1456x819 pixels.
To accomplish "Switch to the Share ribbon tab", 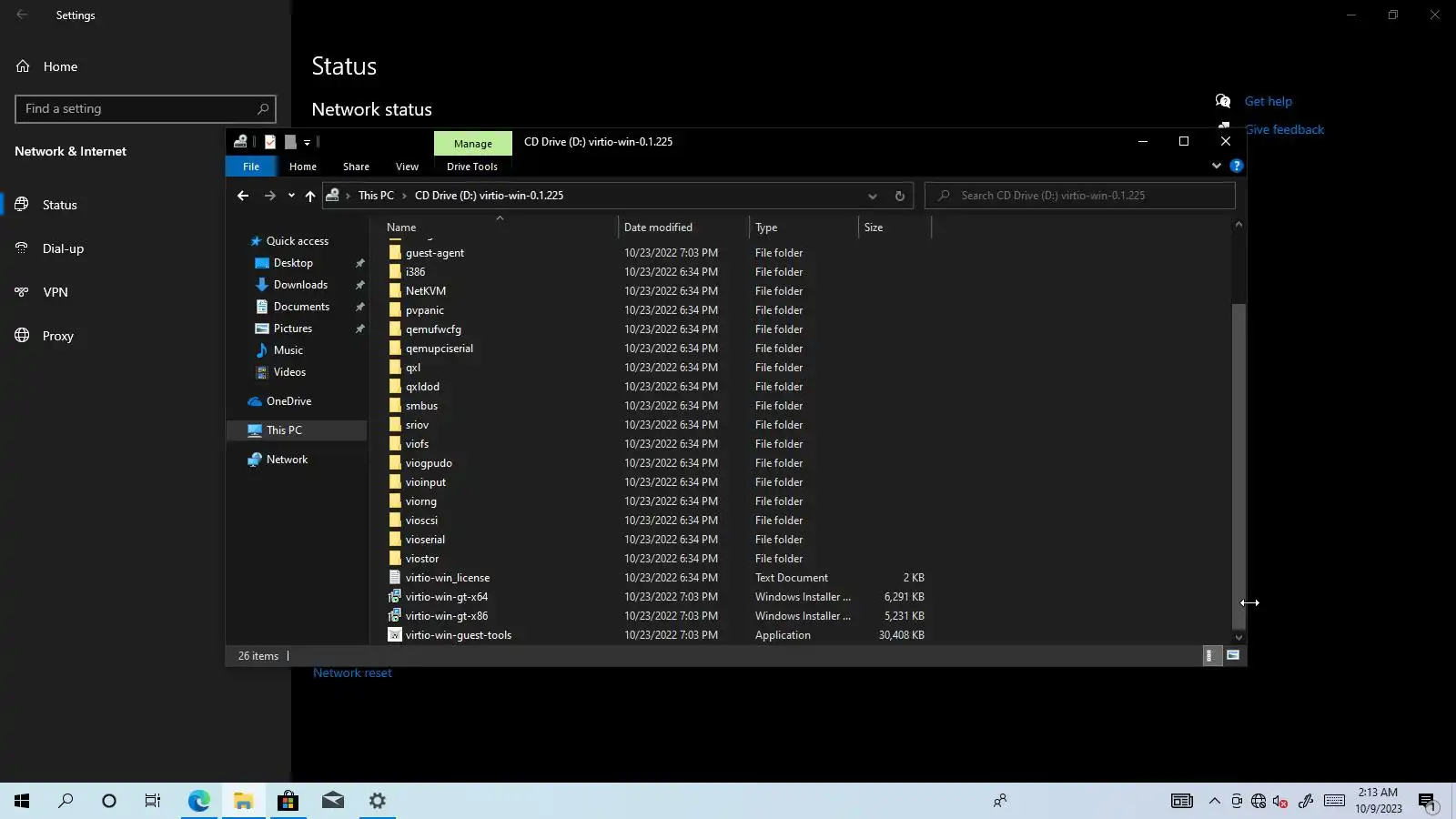I will pyautogui.click(x=356, y=167).
